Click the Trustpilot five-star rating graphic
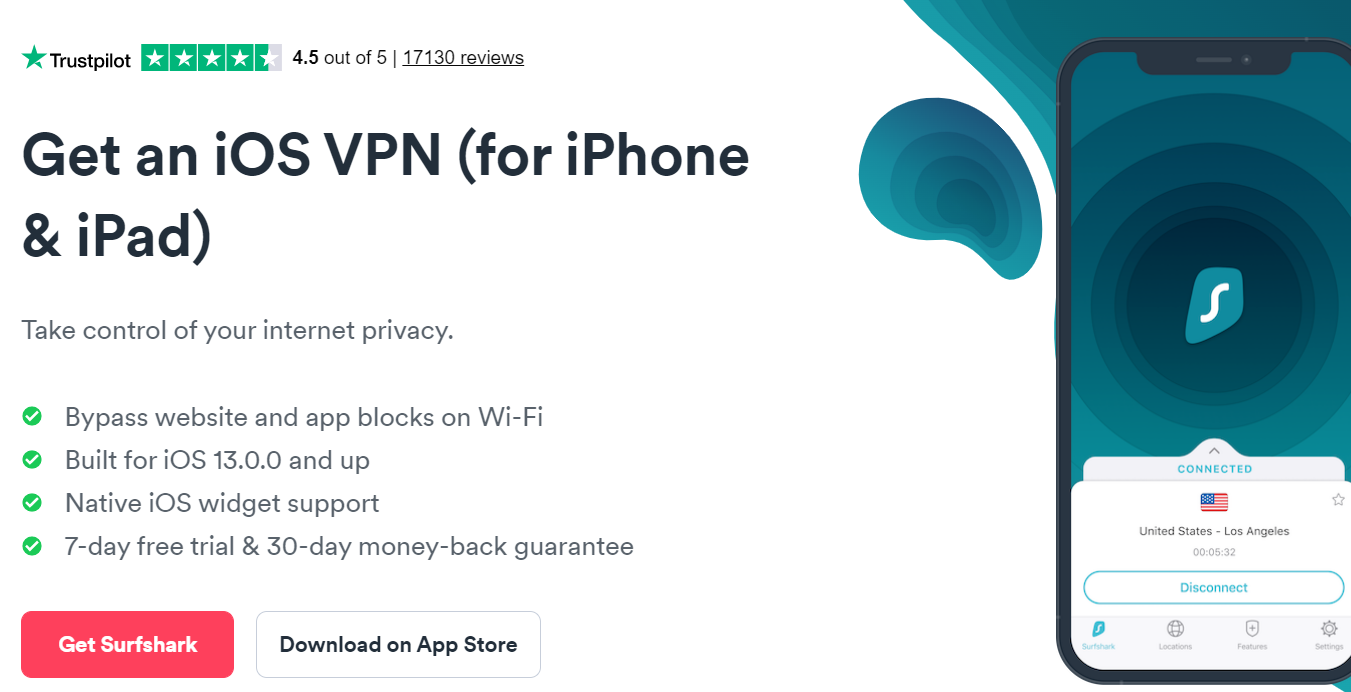1351x692 pixels. [211, 58]
